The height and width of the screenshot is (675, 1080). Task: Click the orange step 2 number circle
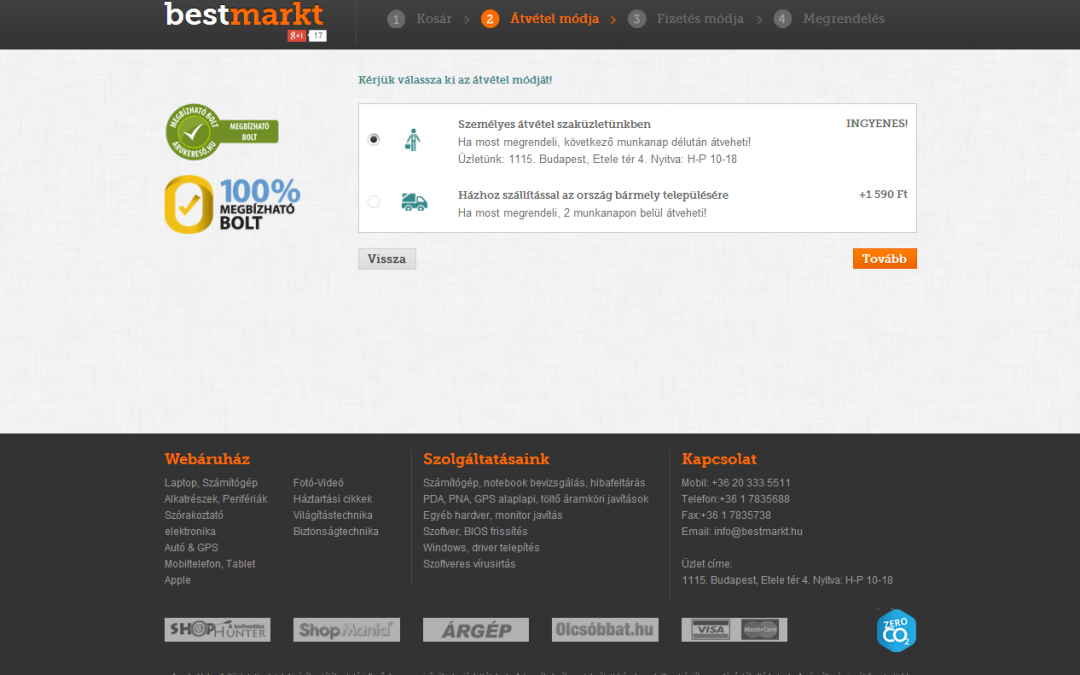tap(490, 19)
